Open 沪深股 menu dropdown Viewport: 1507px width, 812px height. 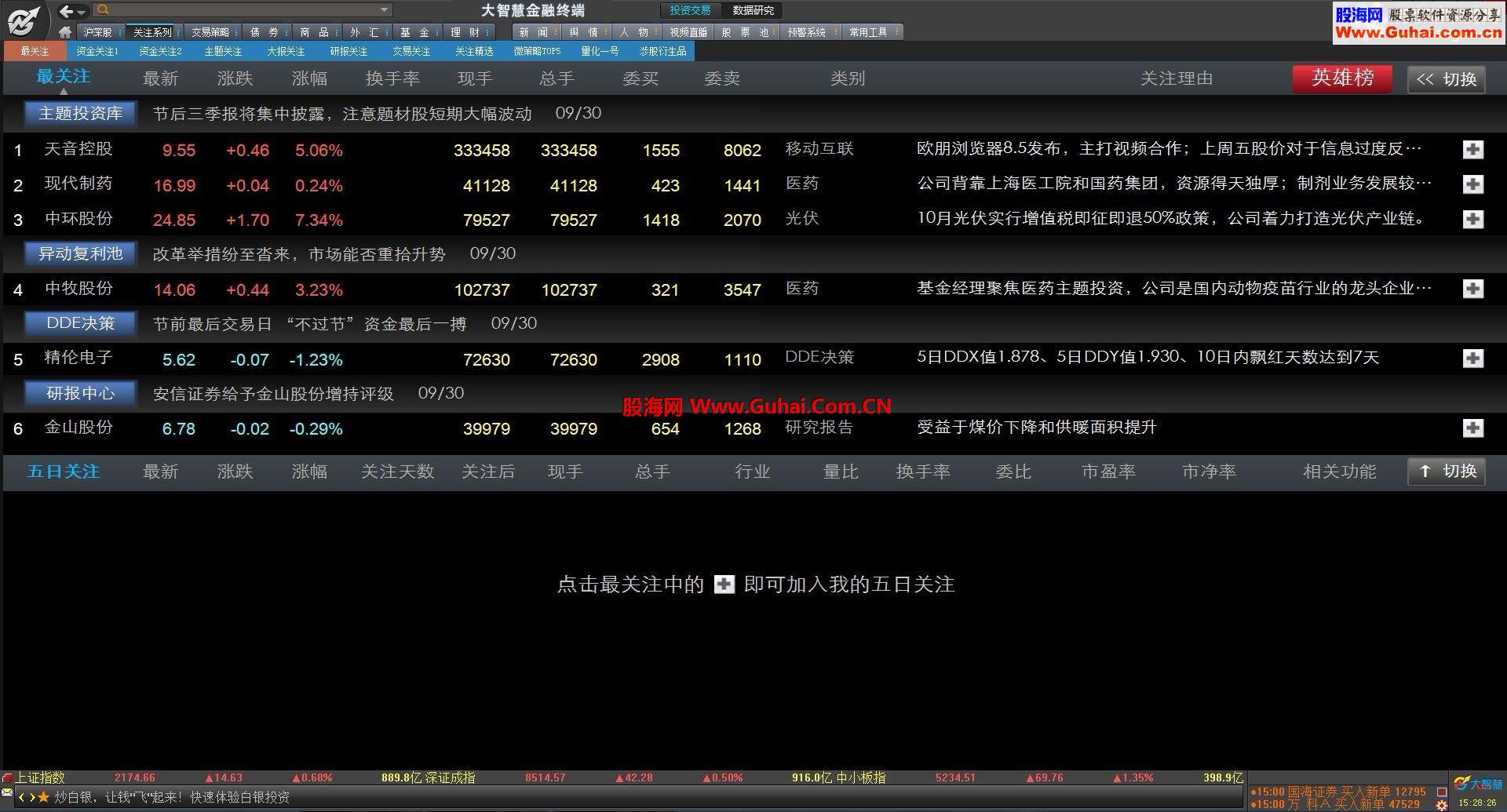click(x=101, y=32)
